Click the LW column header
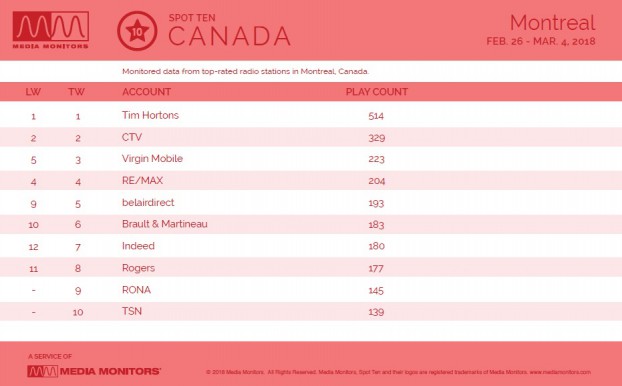This screenshot has height=386, width=622. point(33,92)
